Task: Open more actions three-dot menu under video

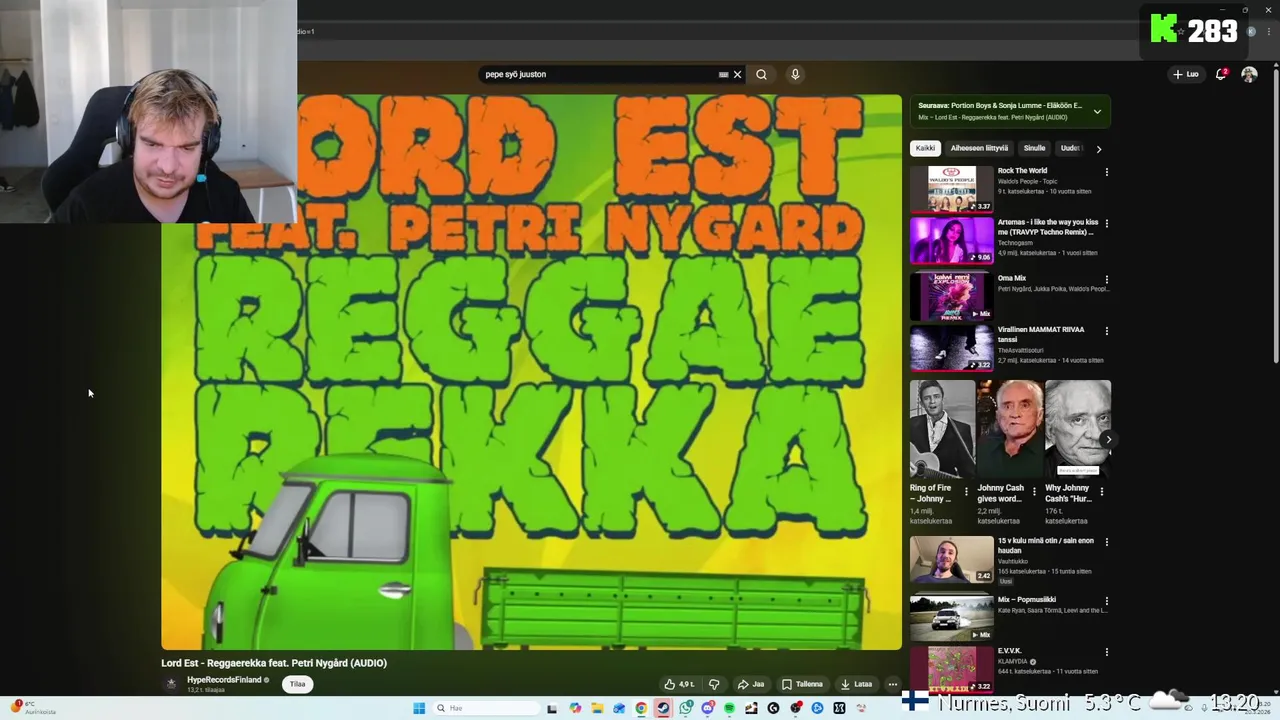Action: pos(893,684)
